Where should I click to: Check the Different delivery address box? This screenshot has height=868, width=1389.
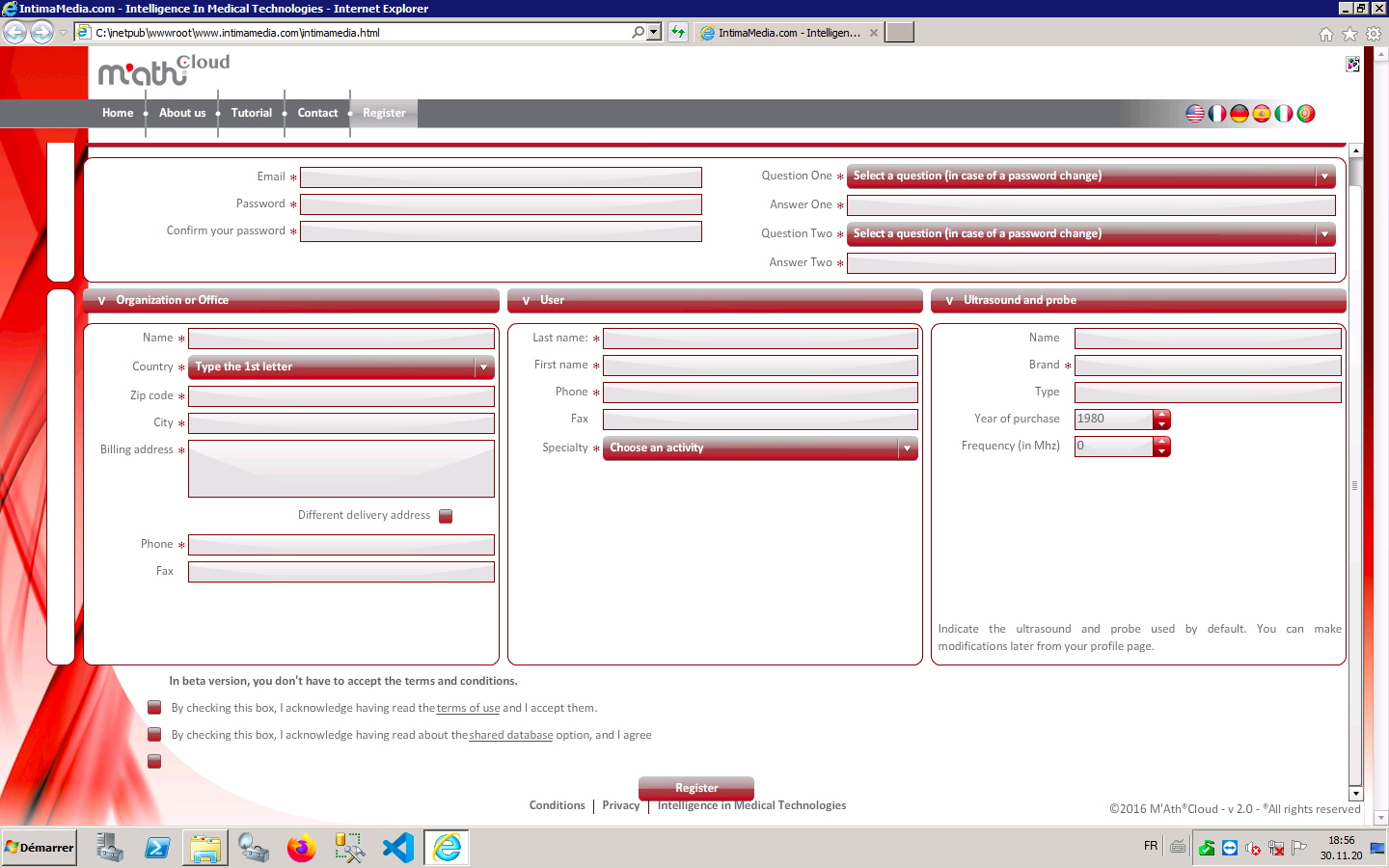(446, 516)
